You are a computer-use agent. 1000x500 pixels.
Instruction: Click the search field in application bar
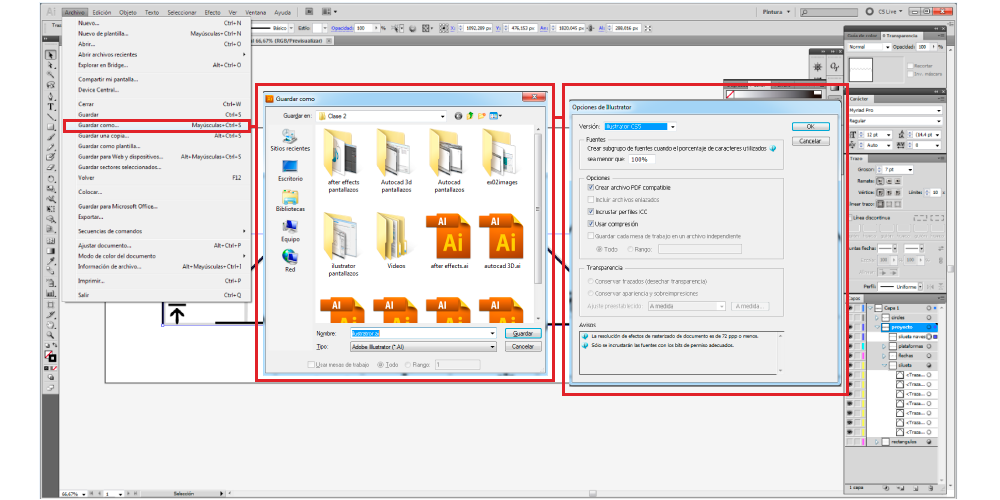pyautogui.click(x=829, y=11)
